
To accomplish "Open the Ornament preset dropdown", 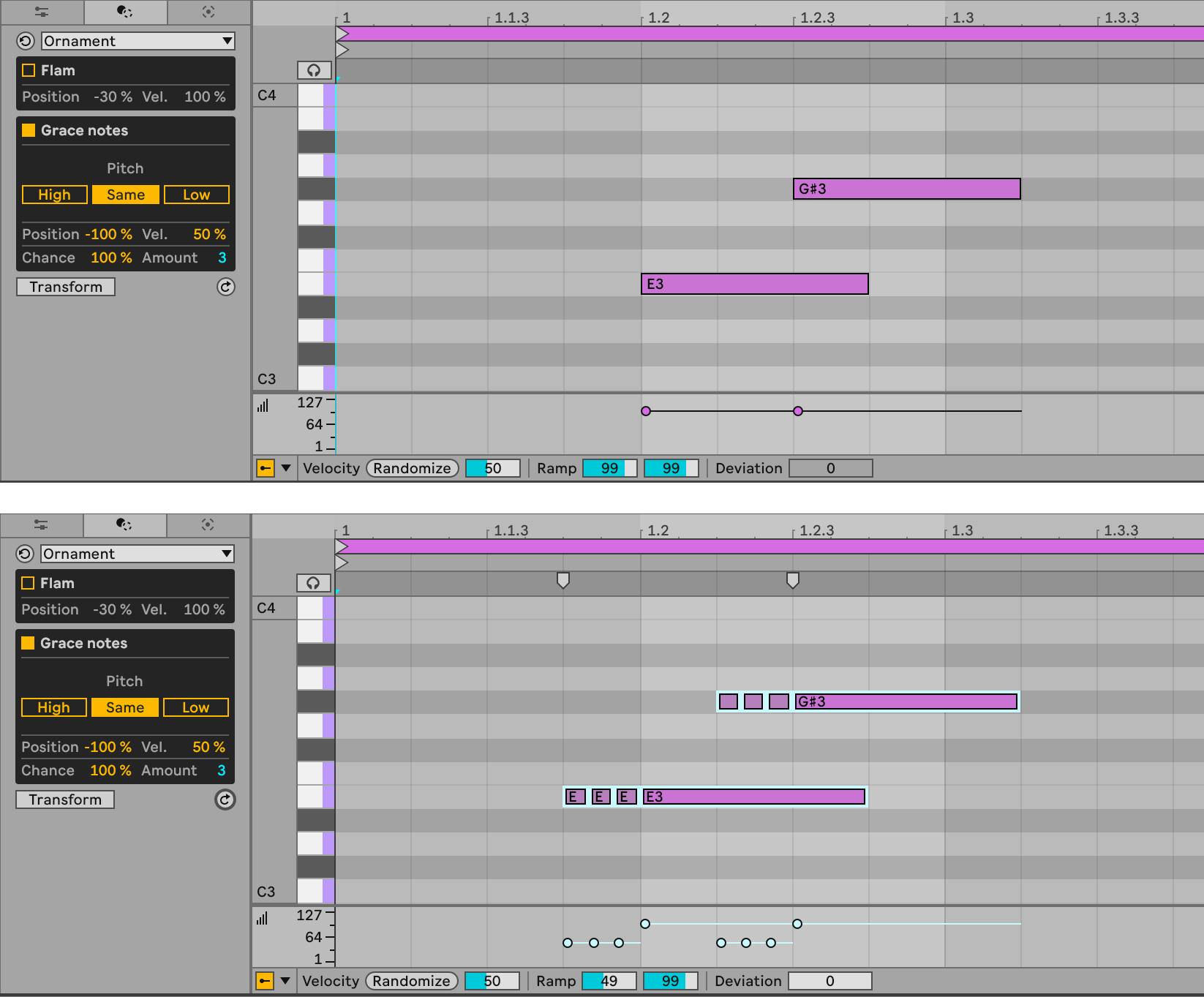I will [x=138, y=41].
